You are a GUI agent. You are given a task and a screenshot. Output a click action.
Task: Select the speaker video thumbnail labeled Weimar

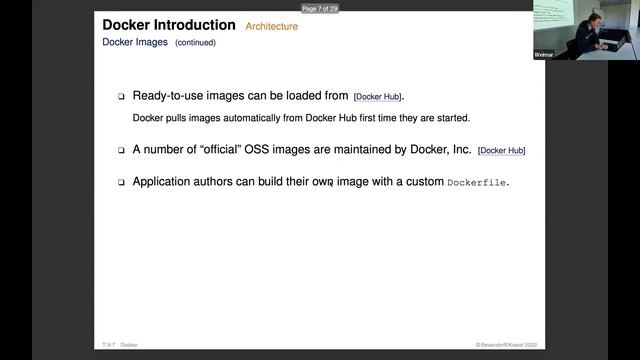pyautogui.click(x=586, y=30)
